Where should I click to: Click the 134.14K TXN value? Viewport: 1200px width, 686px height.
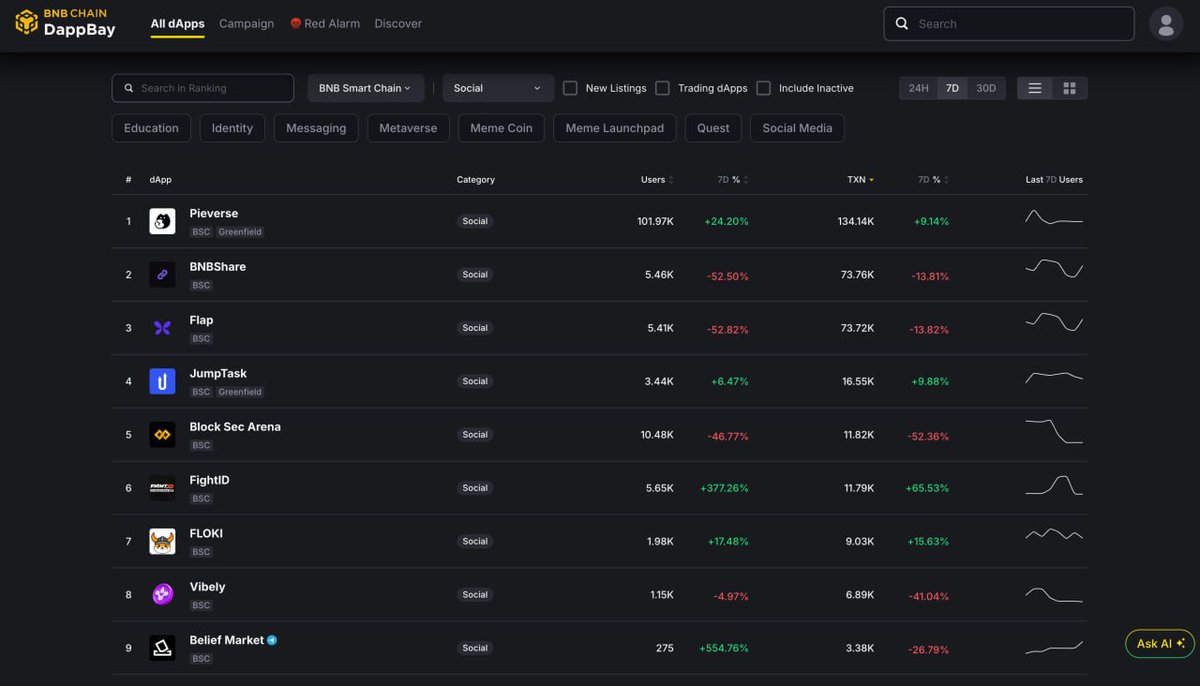(x=856, y=221)
